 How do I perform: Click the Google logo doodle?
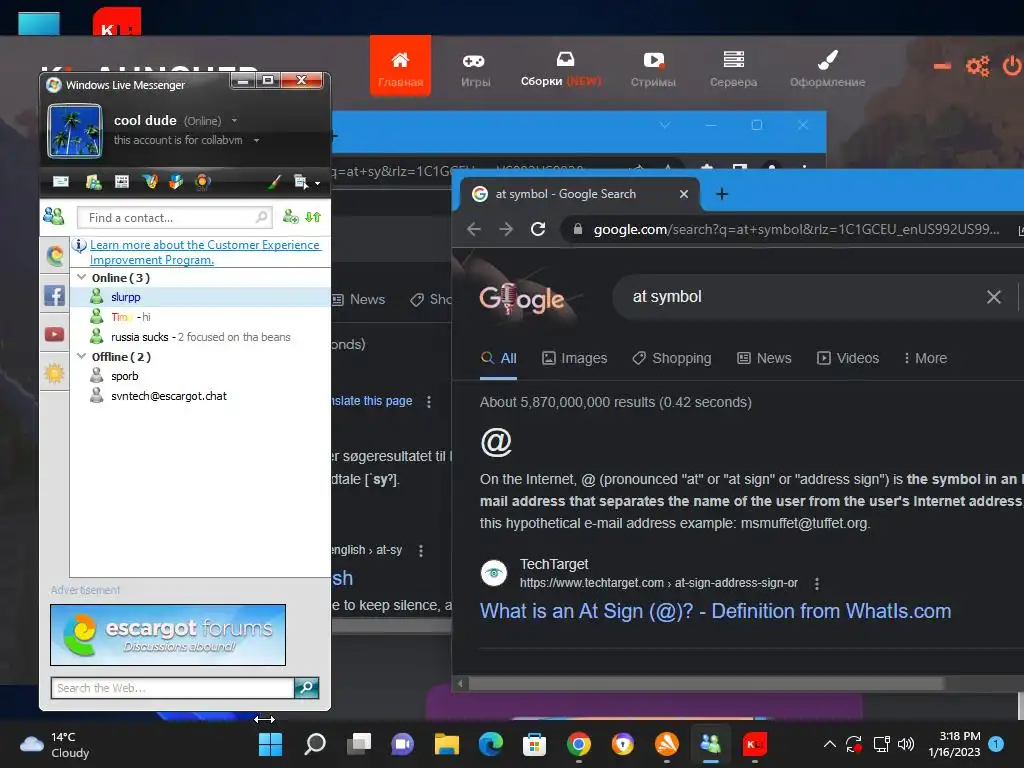(x=522, y=298)
